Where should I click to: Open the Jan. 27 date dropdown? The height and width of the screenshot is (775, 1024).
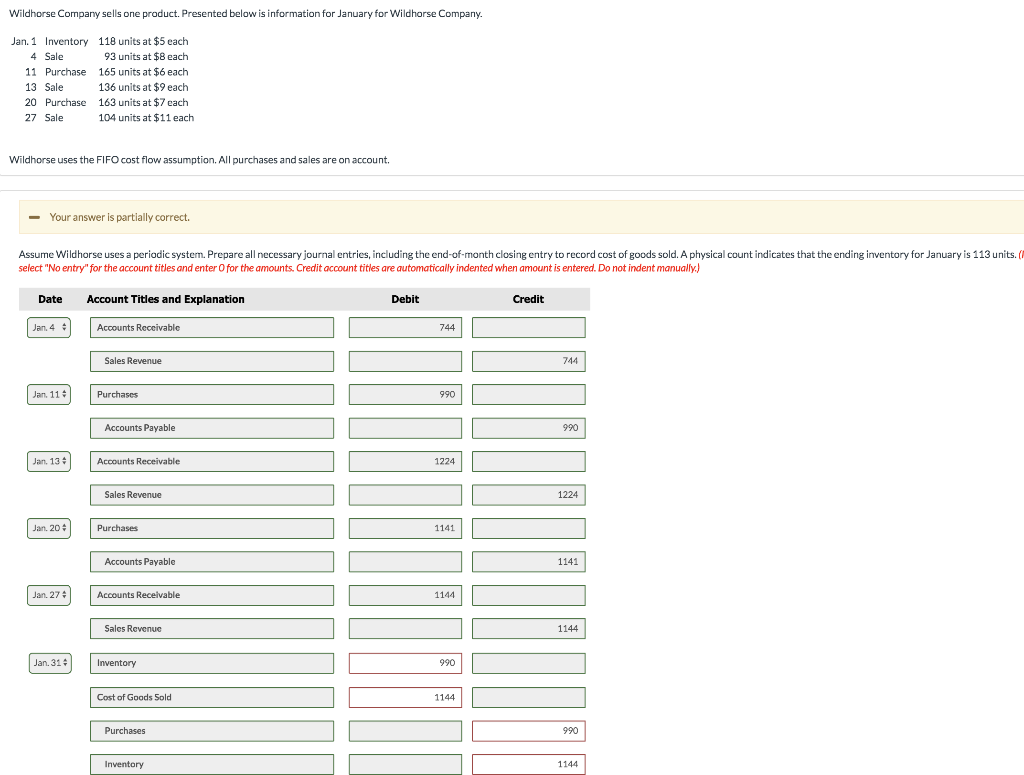click(x=49, y=595)
